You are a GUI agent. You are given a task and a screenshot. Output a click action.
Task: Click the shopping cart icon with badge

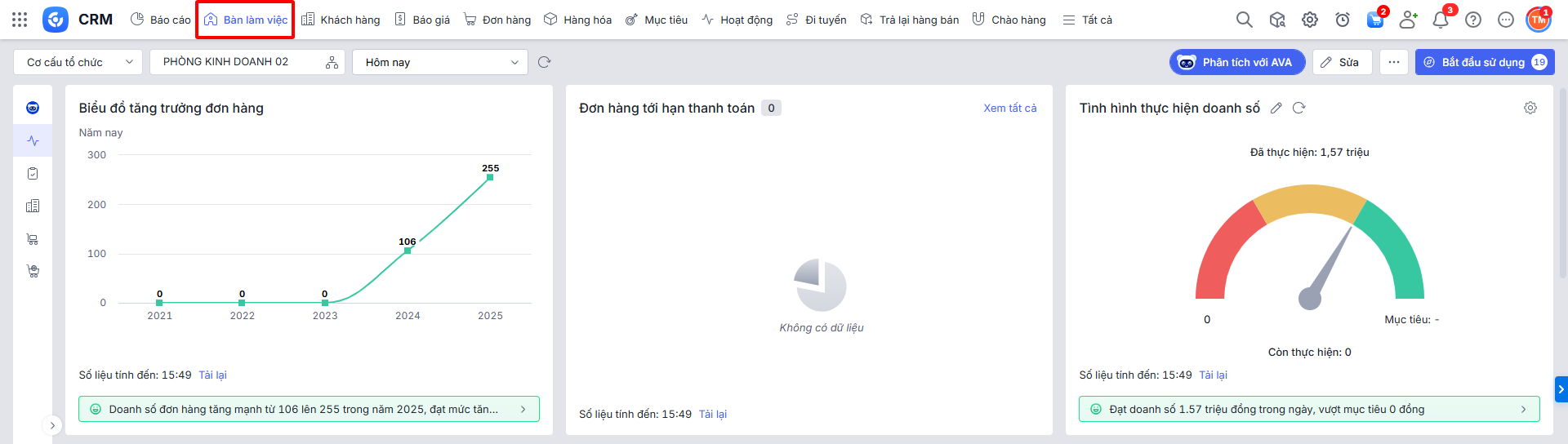[1375, 20]
